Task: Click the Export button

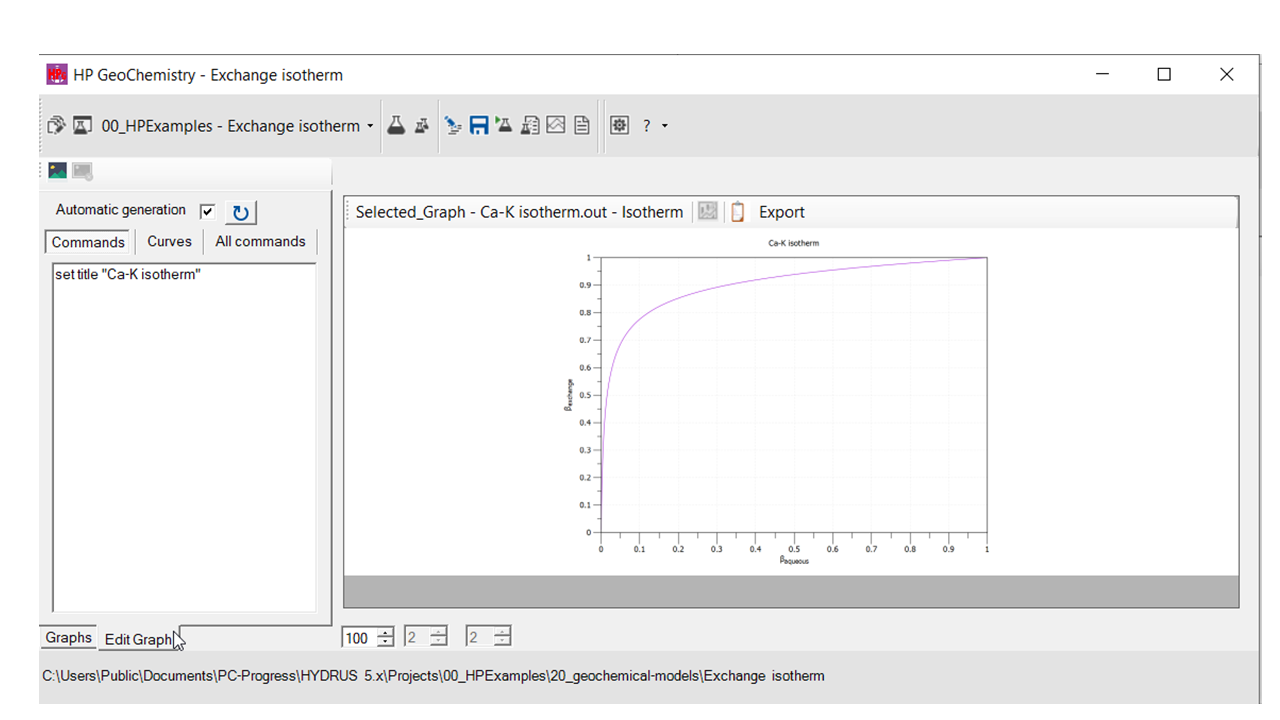Action: click(x=781, y=212)
